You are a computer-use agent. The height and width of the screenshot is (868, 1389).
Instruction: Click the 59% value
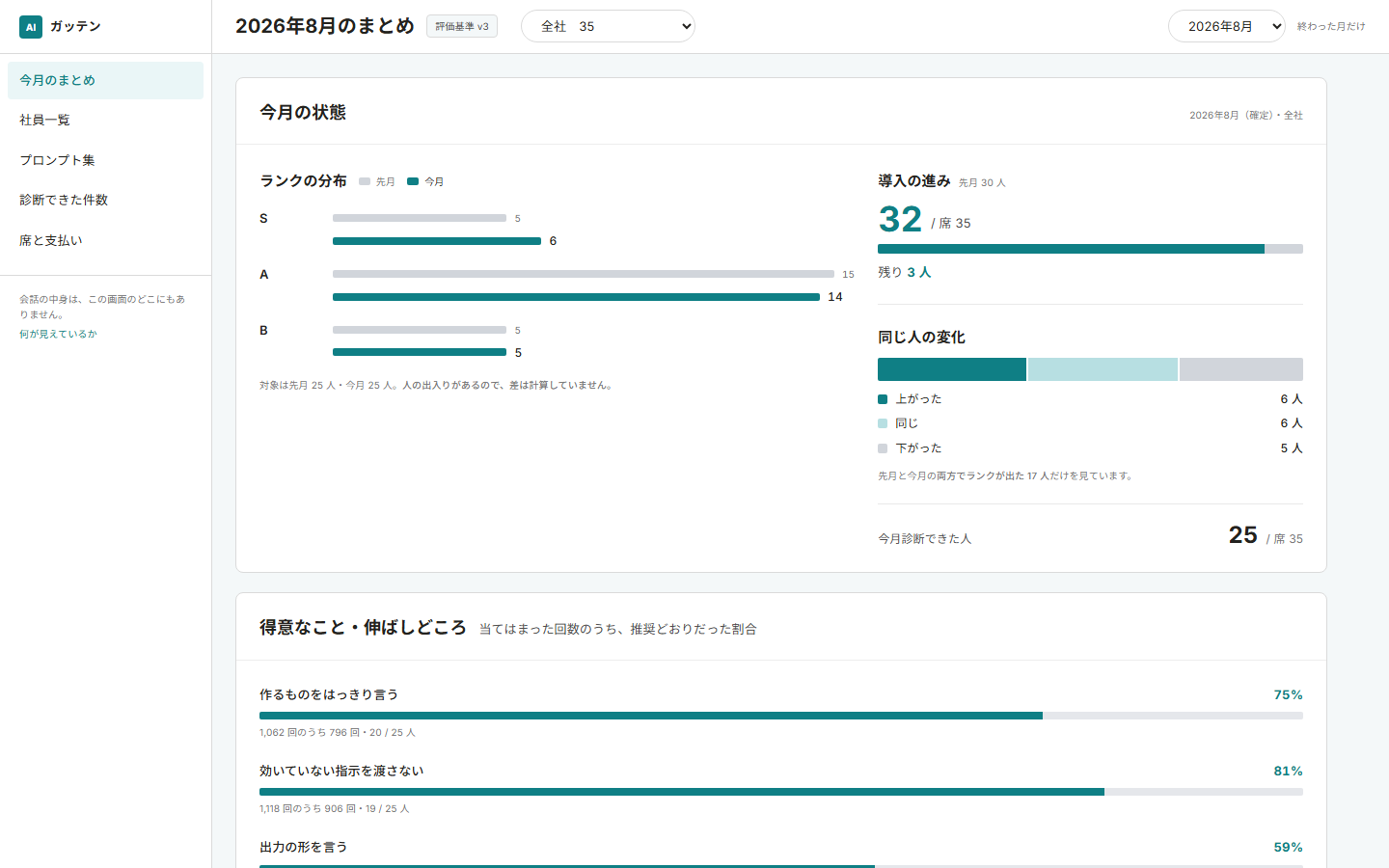[x=1288, y=847]
